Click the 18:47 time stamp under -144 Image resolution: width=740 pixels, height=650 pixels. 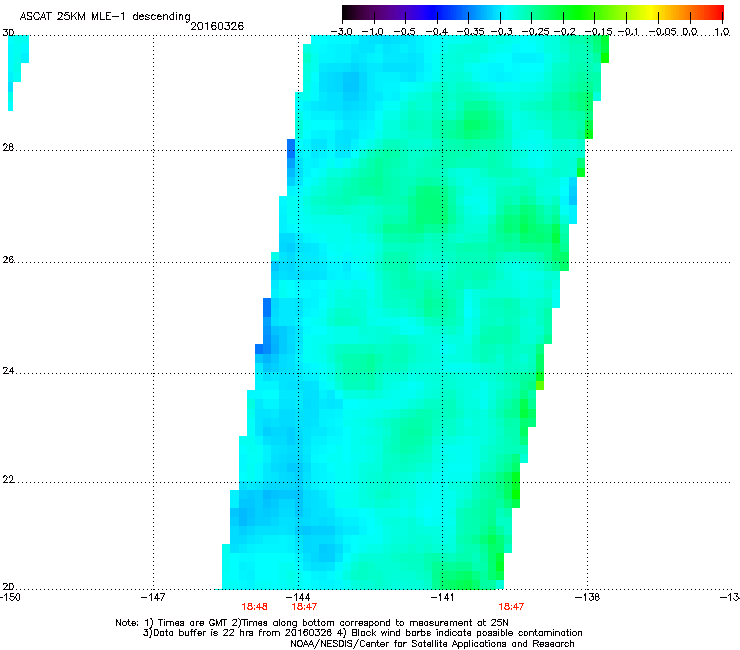click(304, 607)
